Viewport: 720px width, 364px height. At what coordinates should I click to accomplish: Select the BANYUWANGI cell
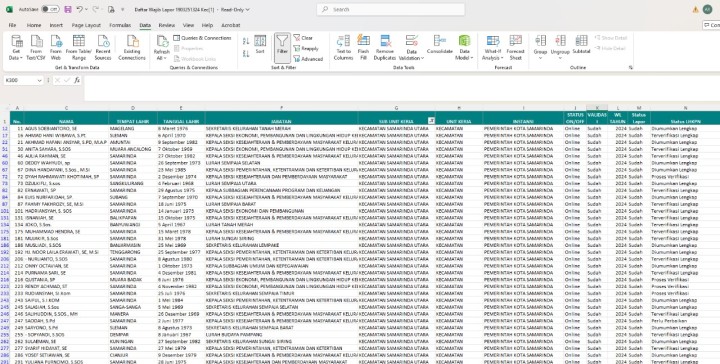[133, 224]
